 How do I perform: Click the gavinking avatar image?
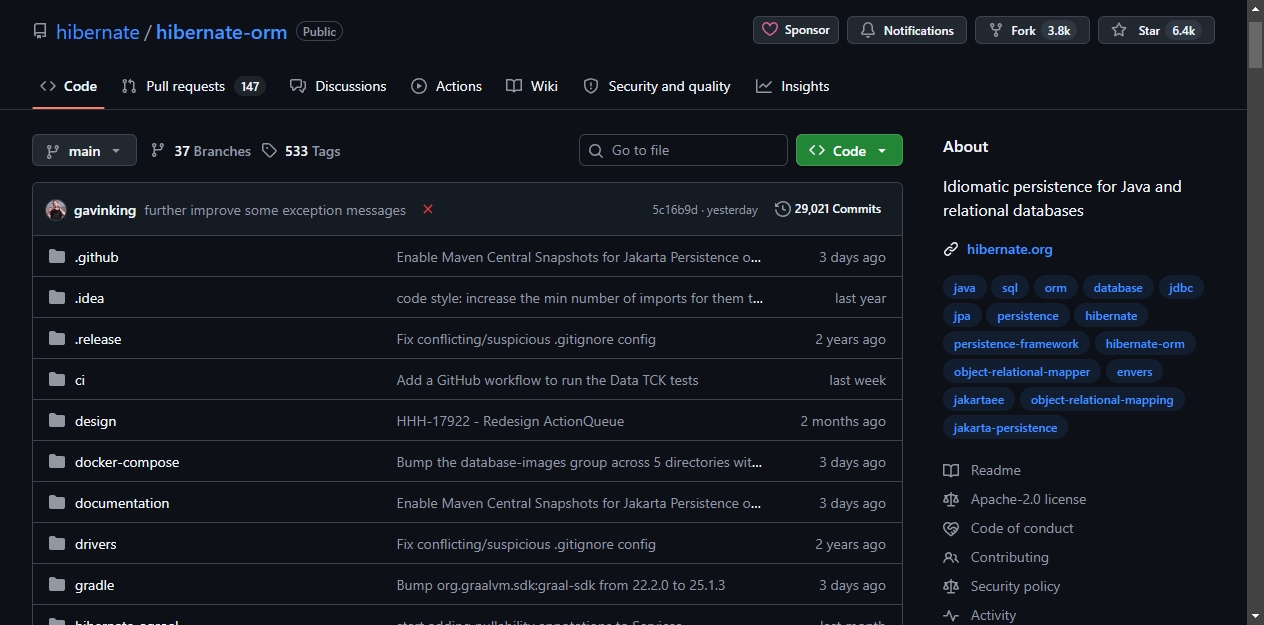(x=56, y=210)
